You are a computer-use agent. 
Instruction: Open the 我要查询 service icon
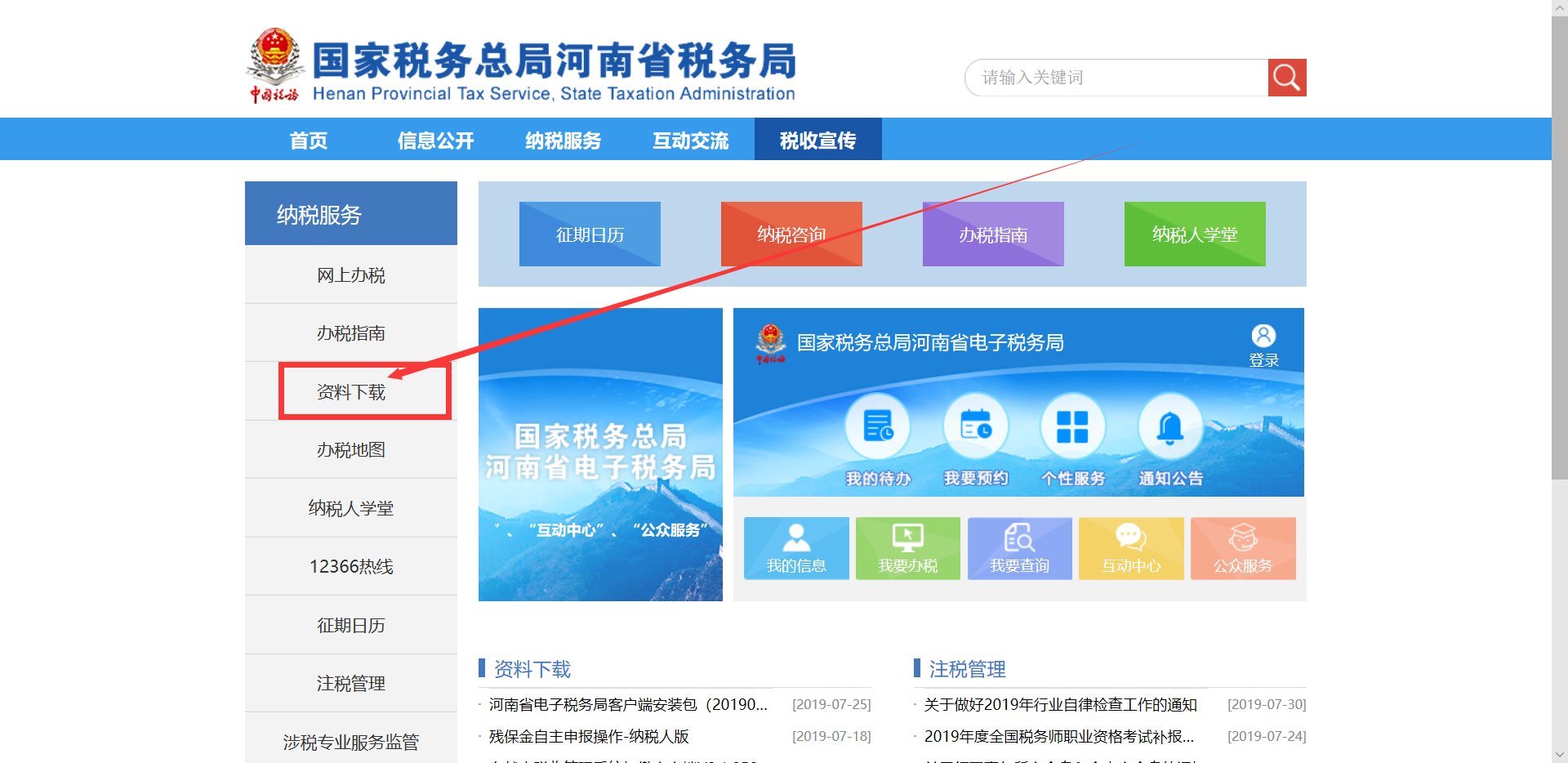1019,548
